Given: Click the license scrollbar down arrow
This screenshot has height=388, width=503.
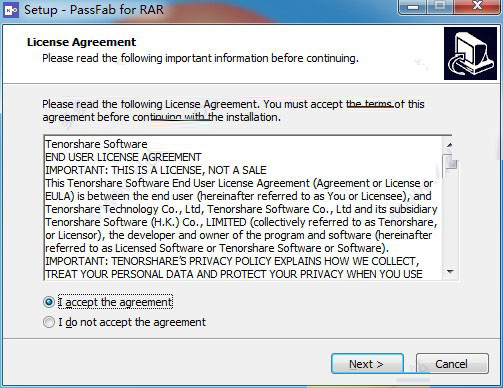Looking at the screenshot, I should [x=450, y=272].
